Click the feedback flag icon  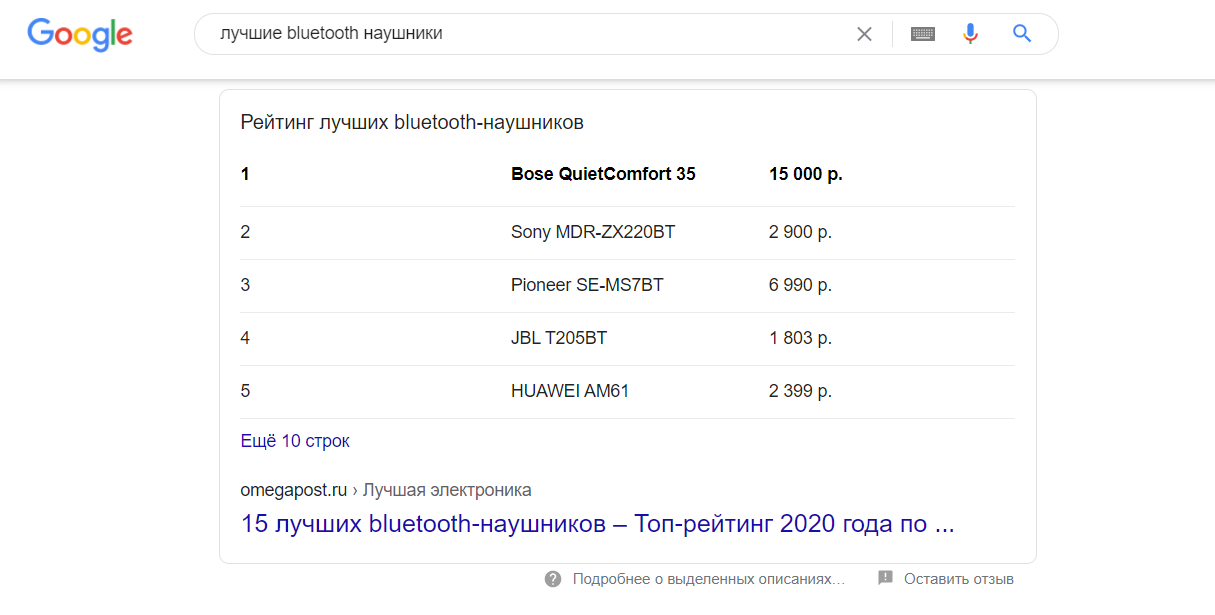coord(885,578)
